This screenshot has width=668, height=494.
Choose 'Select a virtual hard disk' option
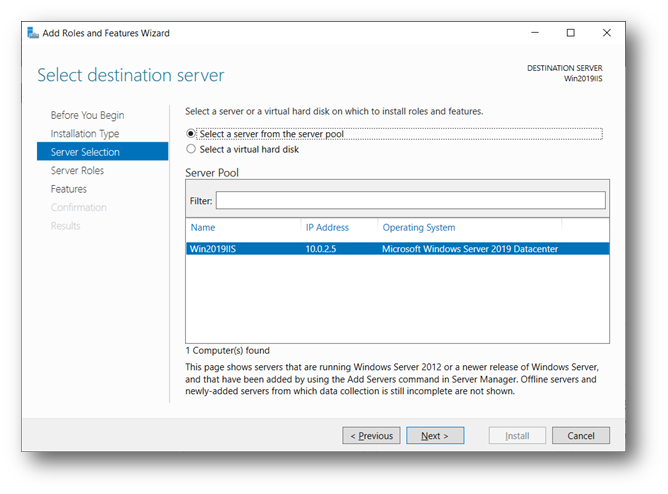click(192, 149)
